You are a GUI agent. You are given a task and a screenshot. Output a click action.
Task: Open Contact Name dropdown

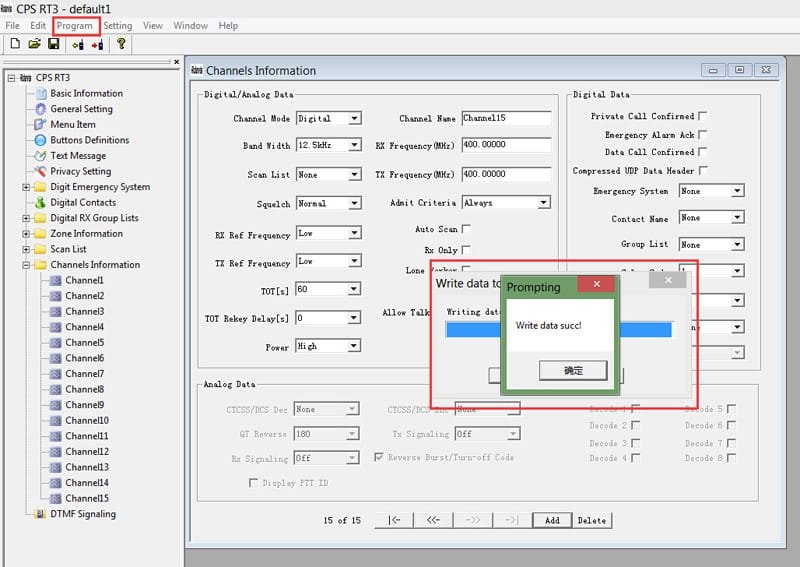coord(737,218)
